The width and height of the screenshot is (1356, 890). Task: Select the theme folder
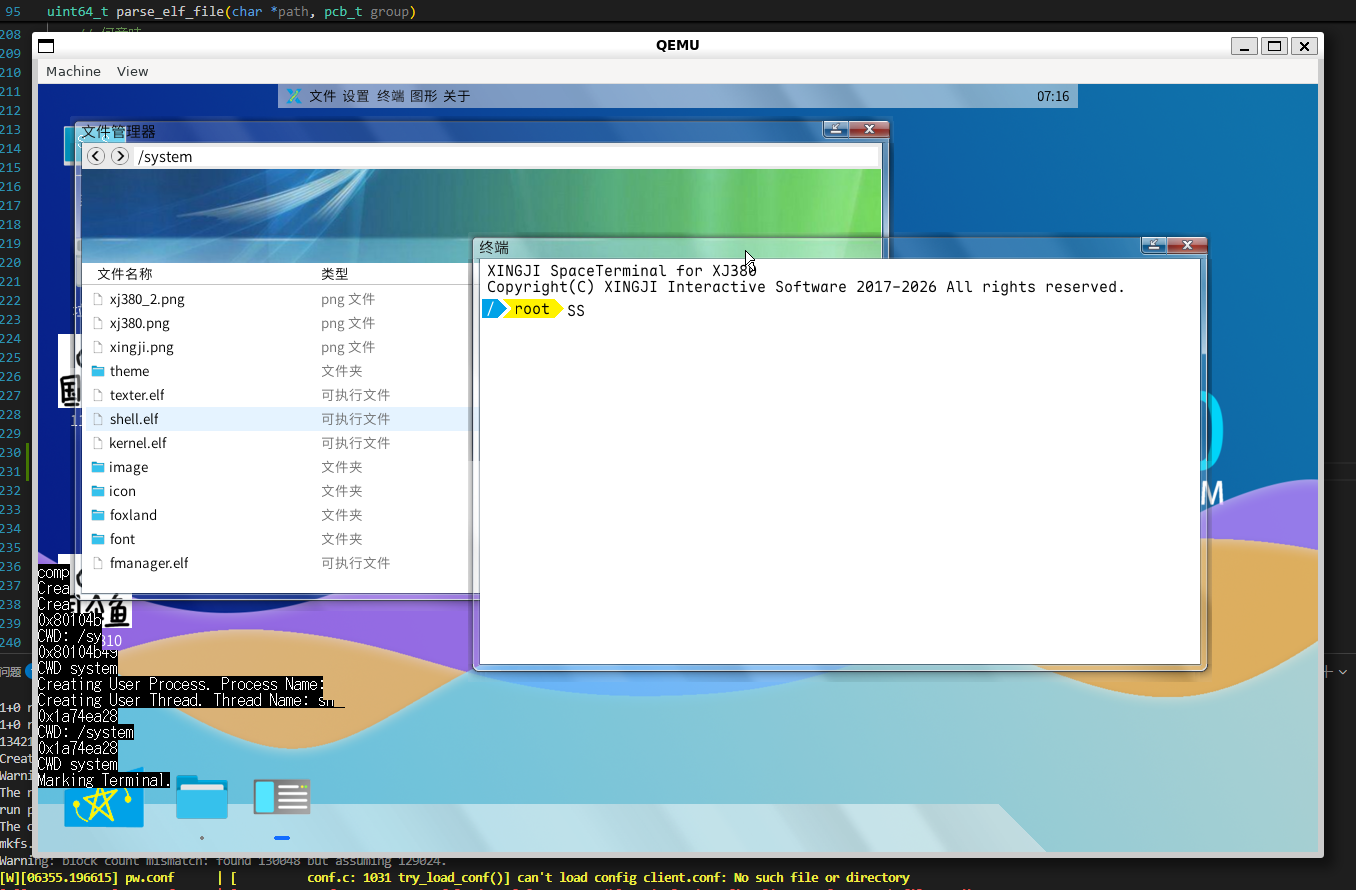click(x=129, y=371)
